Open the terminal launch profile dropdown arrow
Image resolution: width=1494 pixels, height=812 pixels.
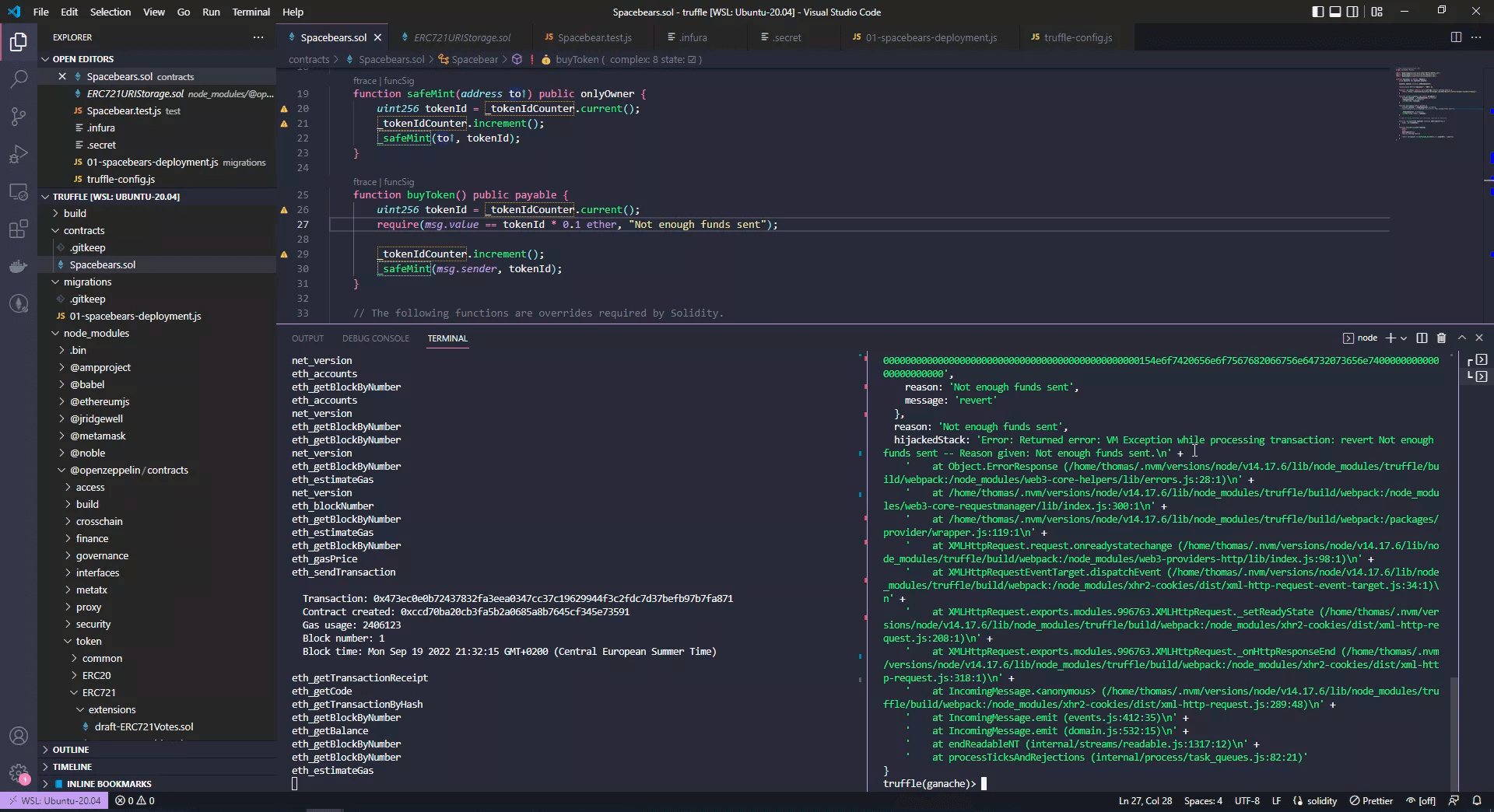click(x=1404, y=338)
